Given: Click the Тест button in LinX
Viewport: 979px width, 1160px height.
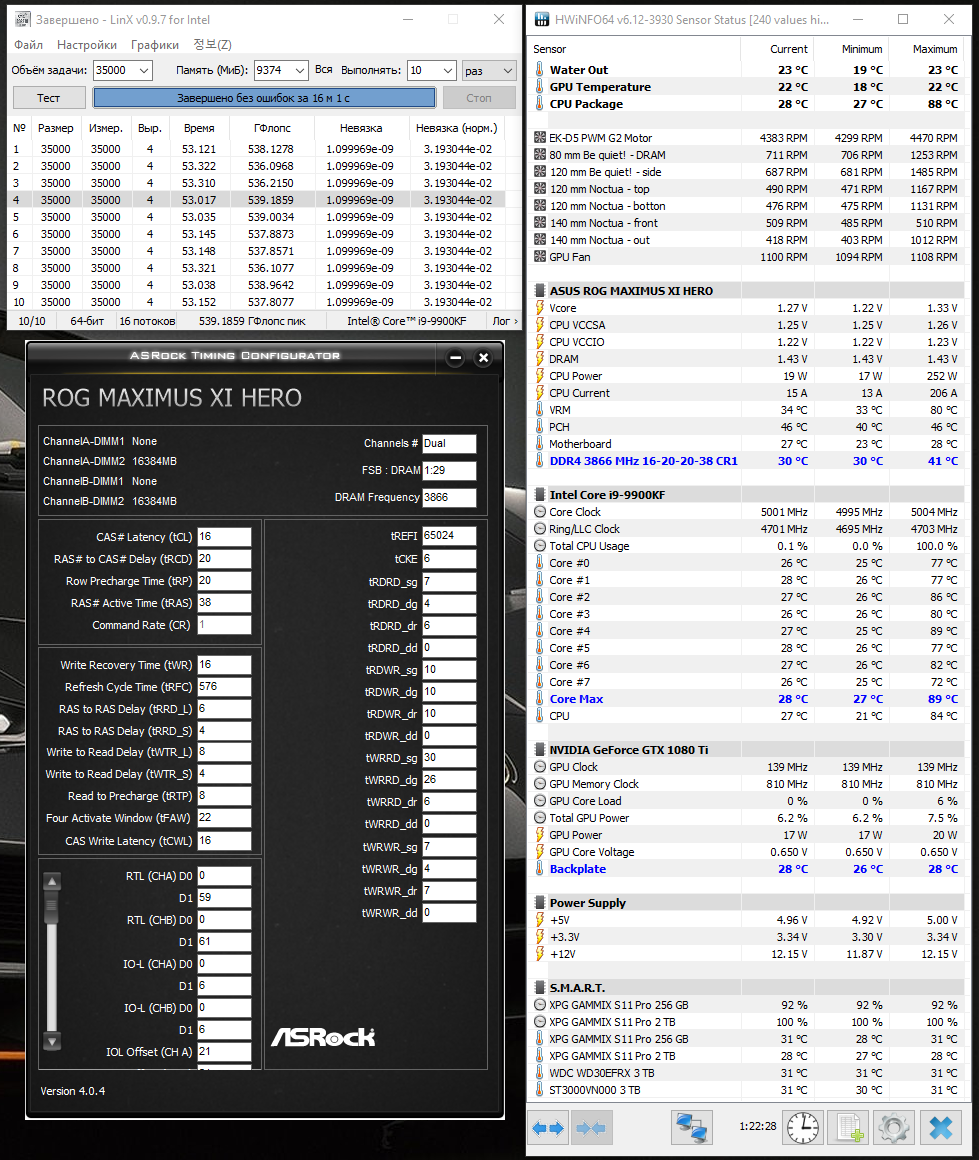Looking at the screenshot, I should (x=48, y=98).
